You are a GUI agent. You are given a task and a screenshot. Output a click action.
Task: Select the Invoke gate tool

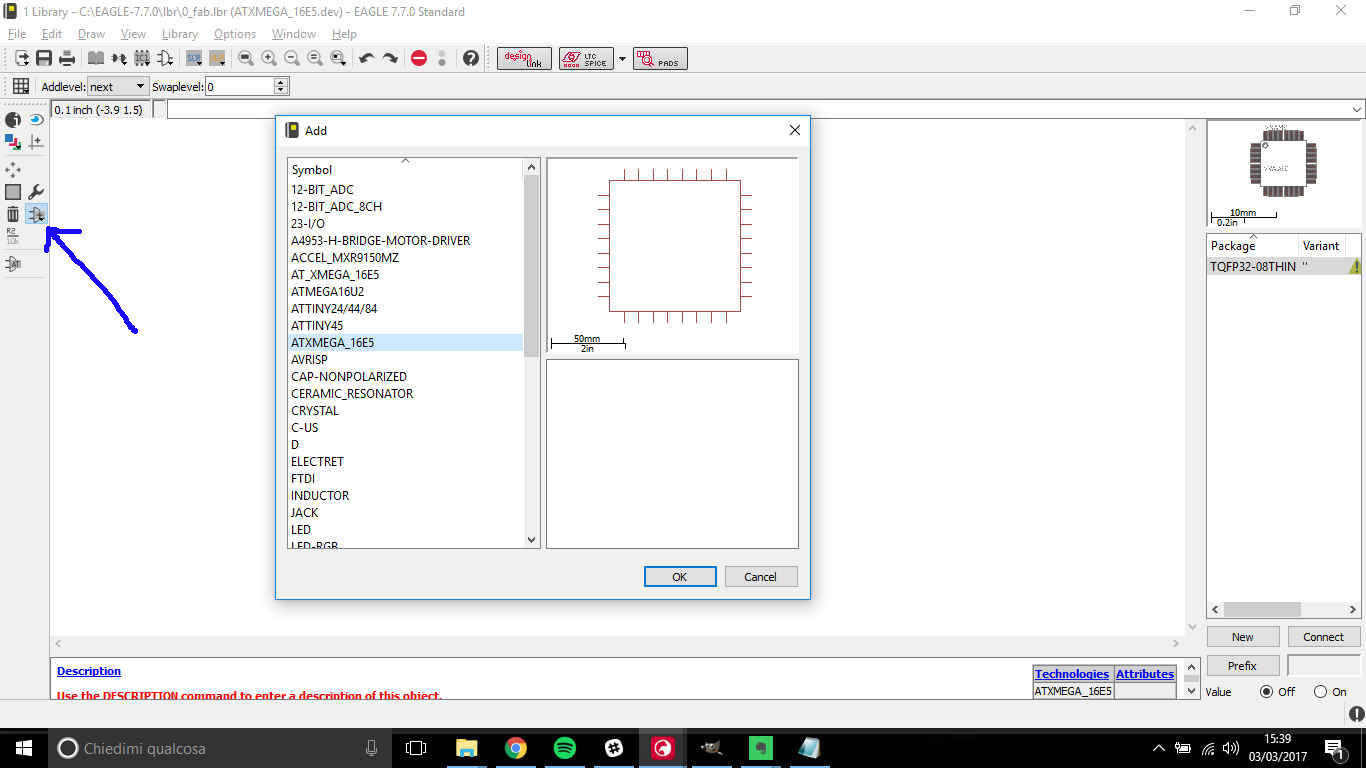coord(13,264)
